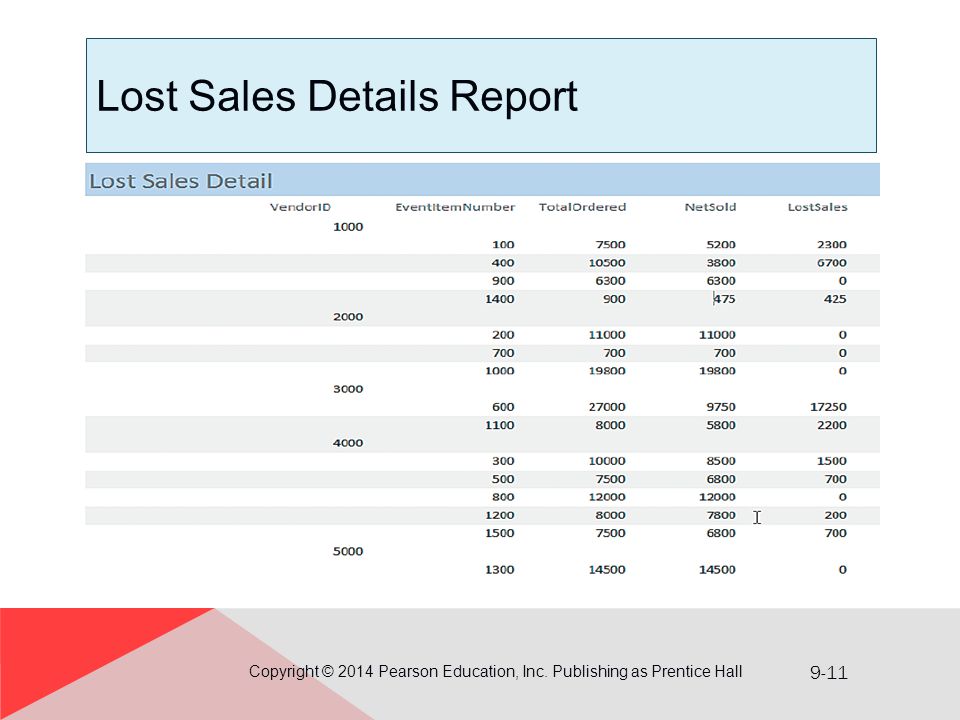Click the 'Lost Sales Details Report' slide title
Image resolution: width=960 pixels, height=720 pixels.
pos(337,97)
